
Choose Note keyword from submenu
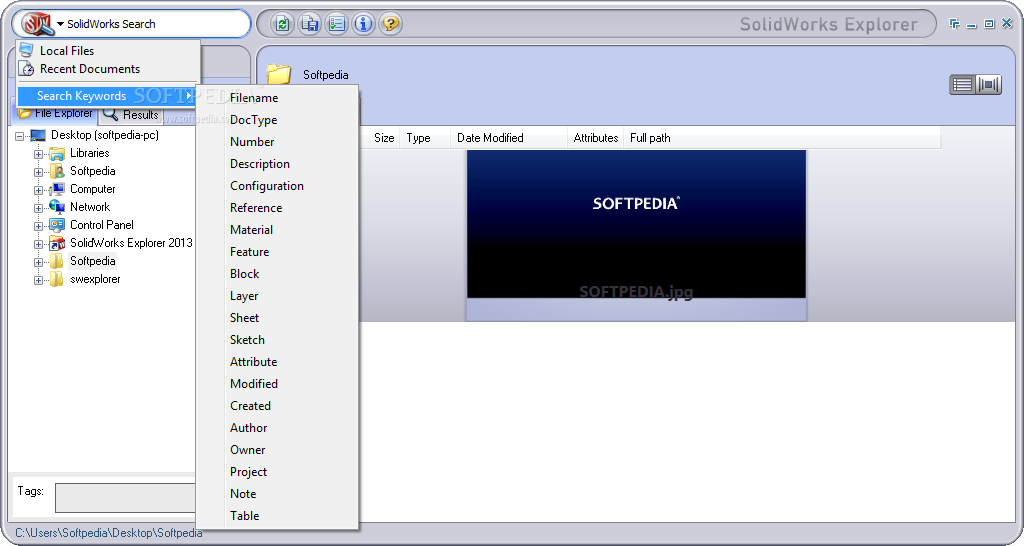[277, 494]
